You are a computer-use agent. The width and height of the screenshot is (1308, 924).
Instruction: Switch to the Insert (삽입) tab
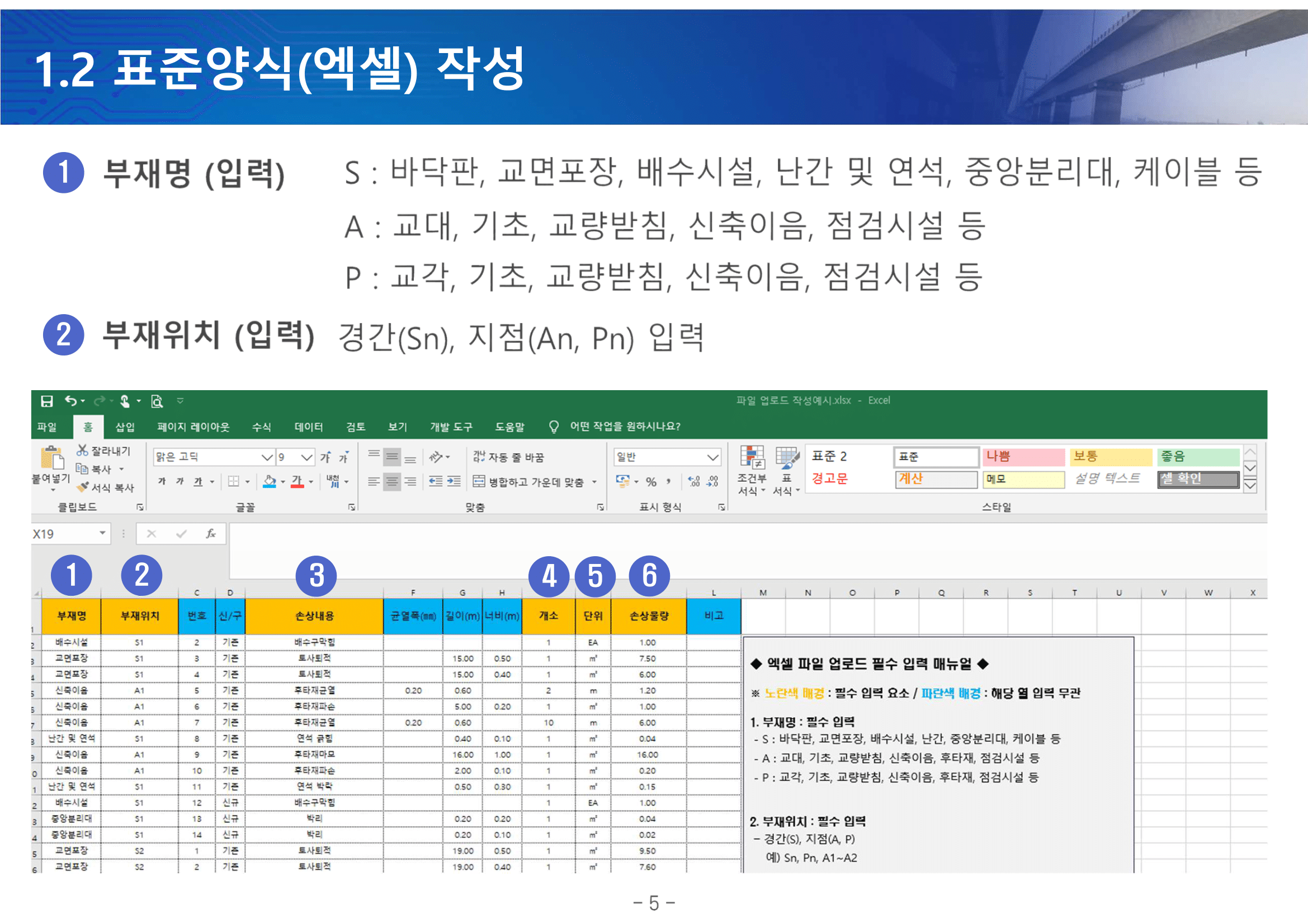pos(125,427)
